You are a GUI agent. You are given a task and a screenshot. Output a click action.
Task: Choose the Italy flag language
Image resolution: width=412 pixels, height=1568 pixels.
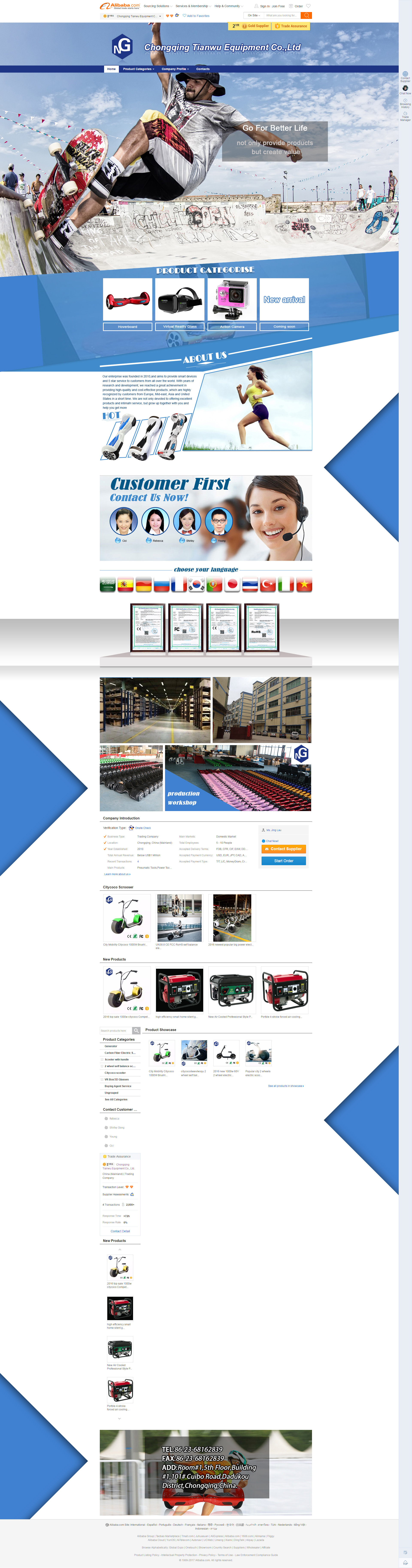286,584
